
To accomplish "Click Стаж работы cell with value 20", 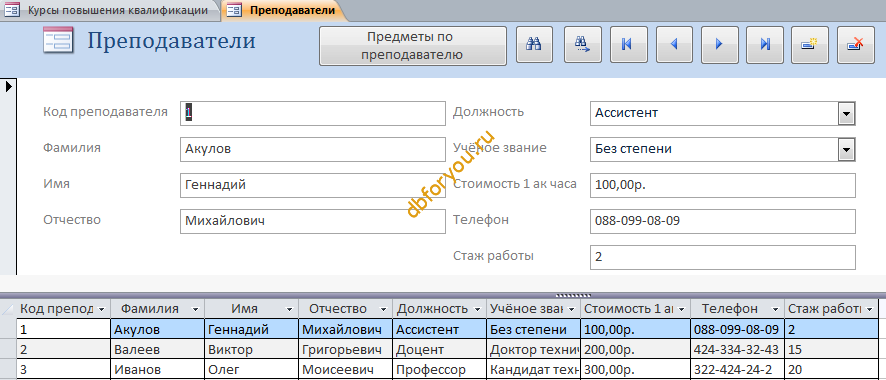I will pos(831,370).
